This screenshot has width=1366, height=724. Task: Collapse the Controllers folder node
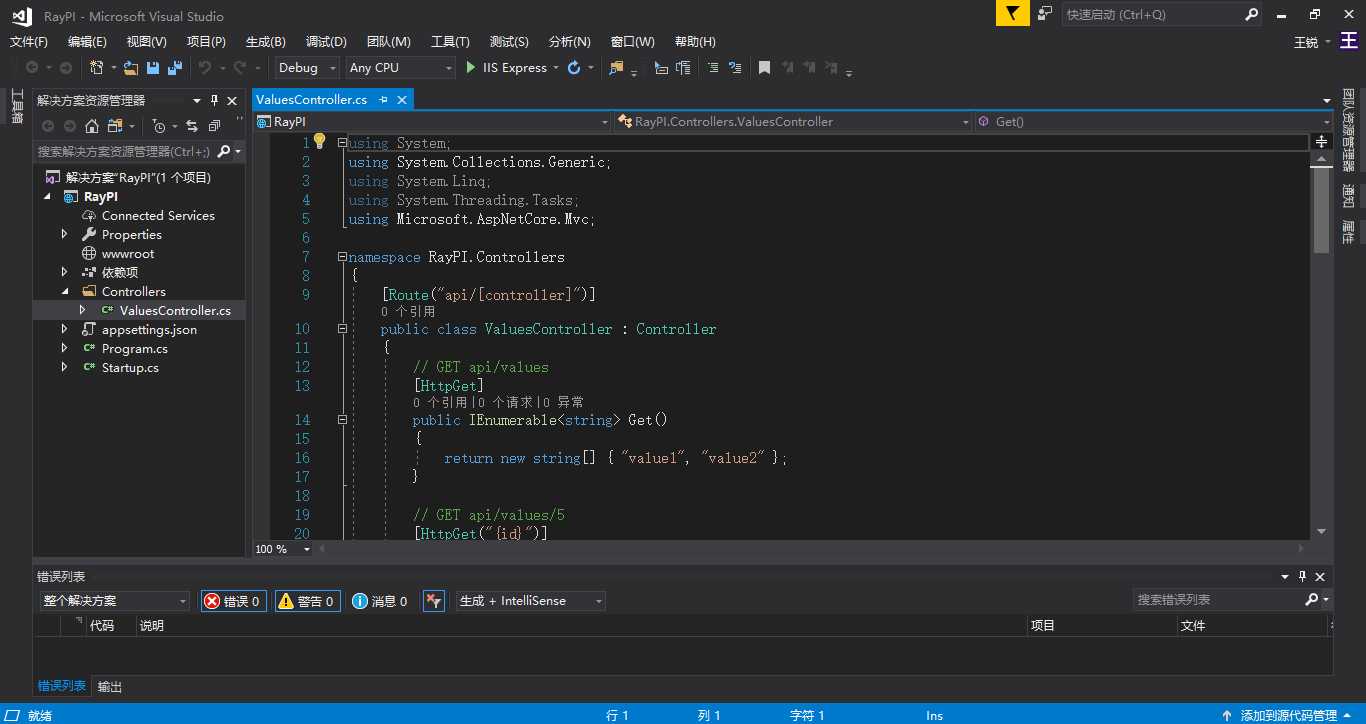65,291
